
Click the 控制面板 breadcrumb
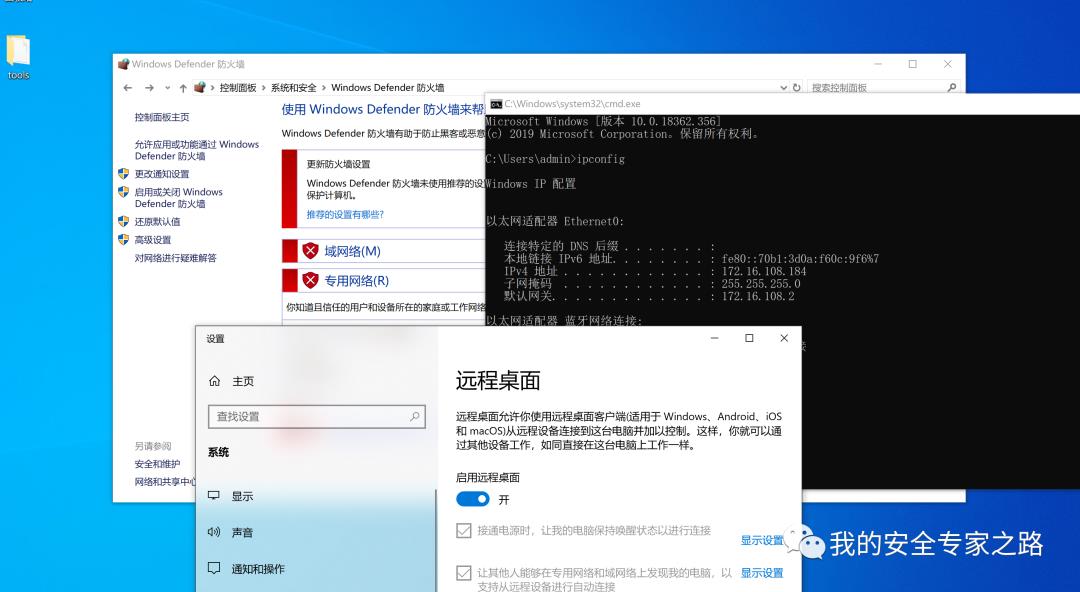238,88
